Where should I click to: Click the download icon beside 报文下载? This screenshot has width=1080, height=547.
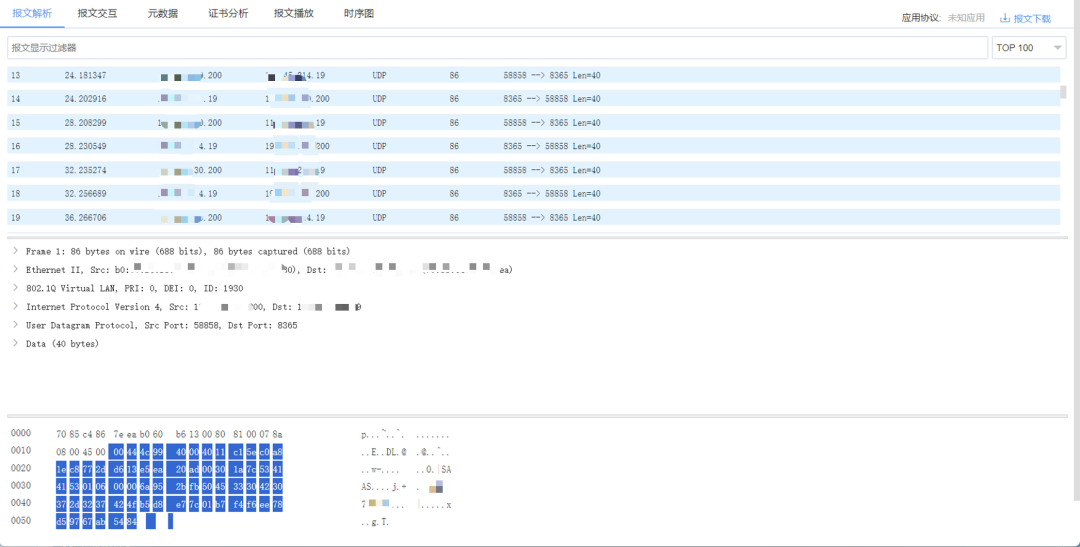[1005, 18]
